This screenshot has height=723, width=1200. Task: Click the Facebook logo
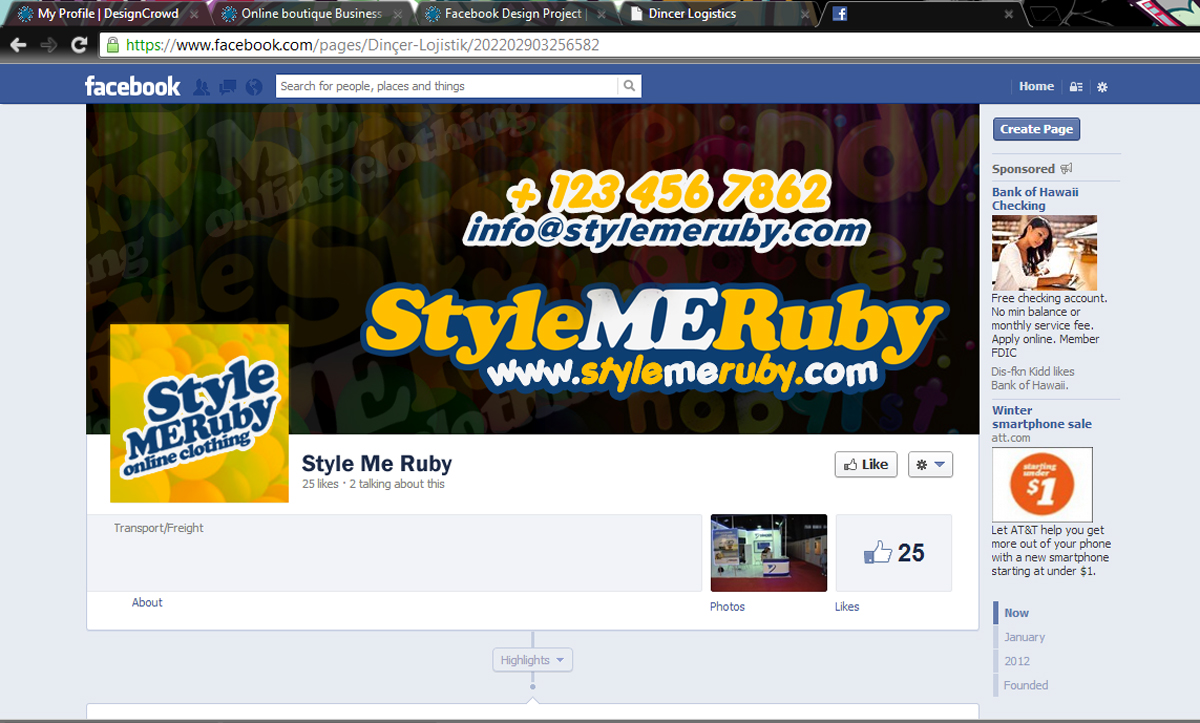pos(132,87)
